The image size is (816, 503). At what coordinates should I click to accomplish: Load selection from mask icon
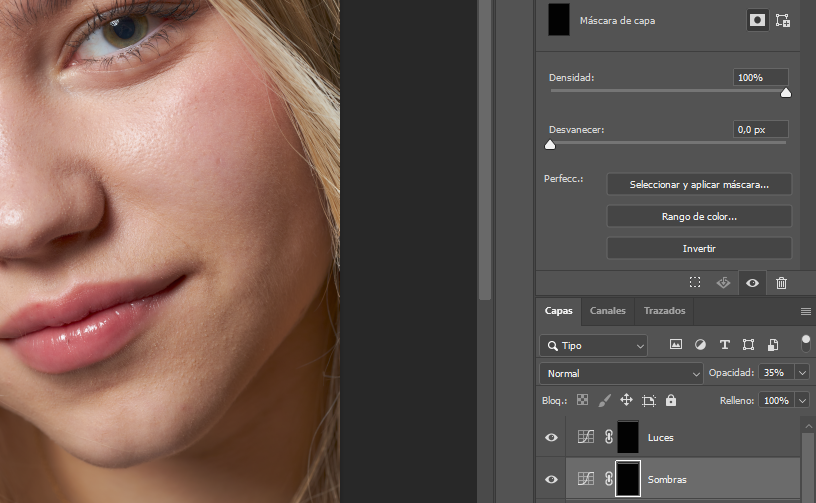point(695,283)
